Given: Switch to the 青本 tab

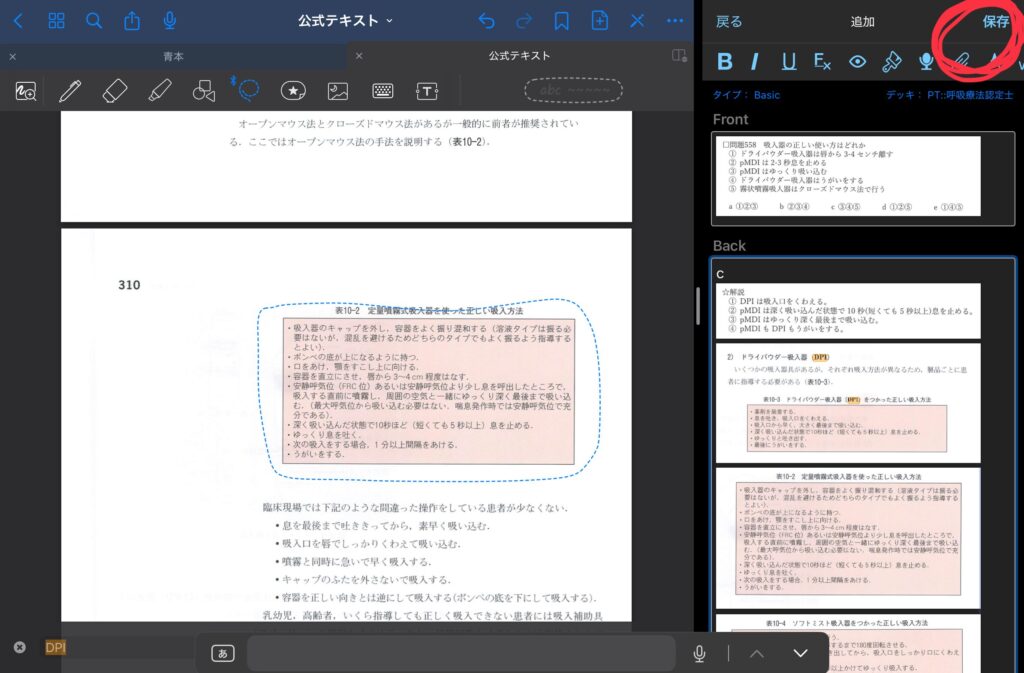Looking at the screenshot, I should [173, 56].
